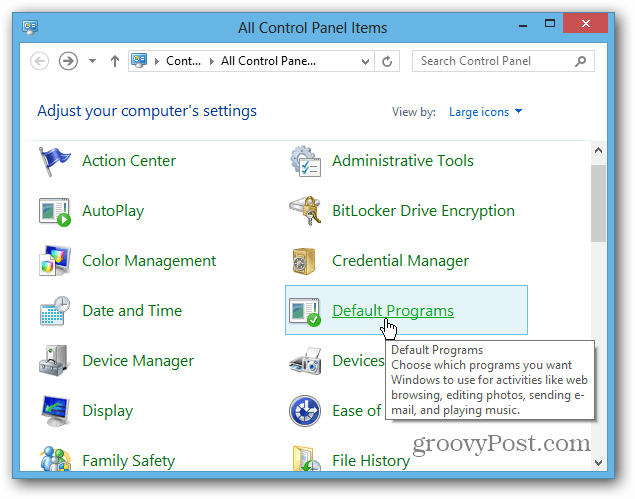Go back with the Back arrow
This screenshot has height=499, width=635.
click(40, 61)
